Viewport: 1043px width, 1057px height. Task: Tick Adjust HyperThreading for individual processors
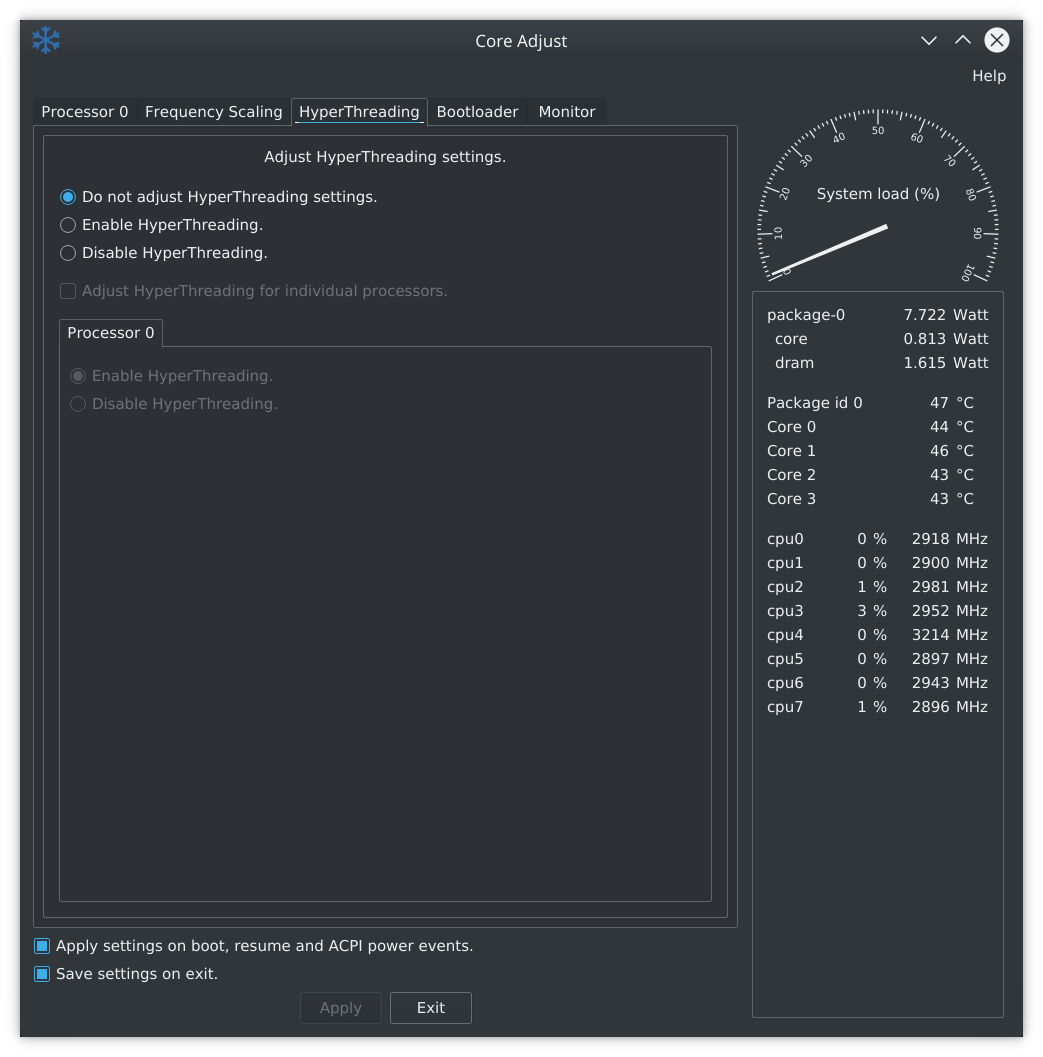(x=254, y=291)
